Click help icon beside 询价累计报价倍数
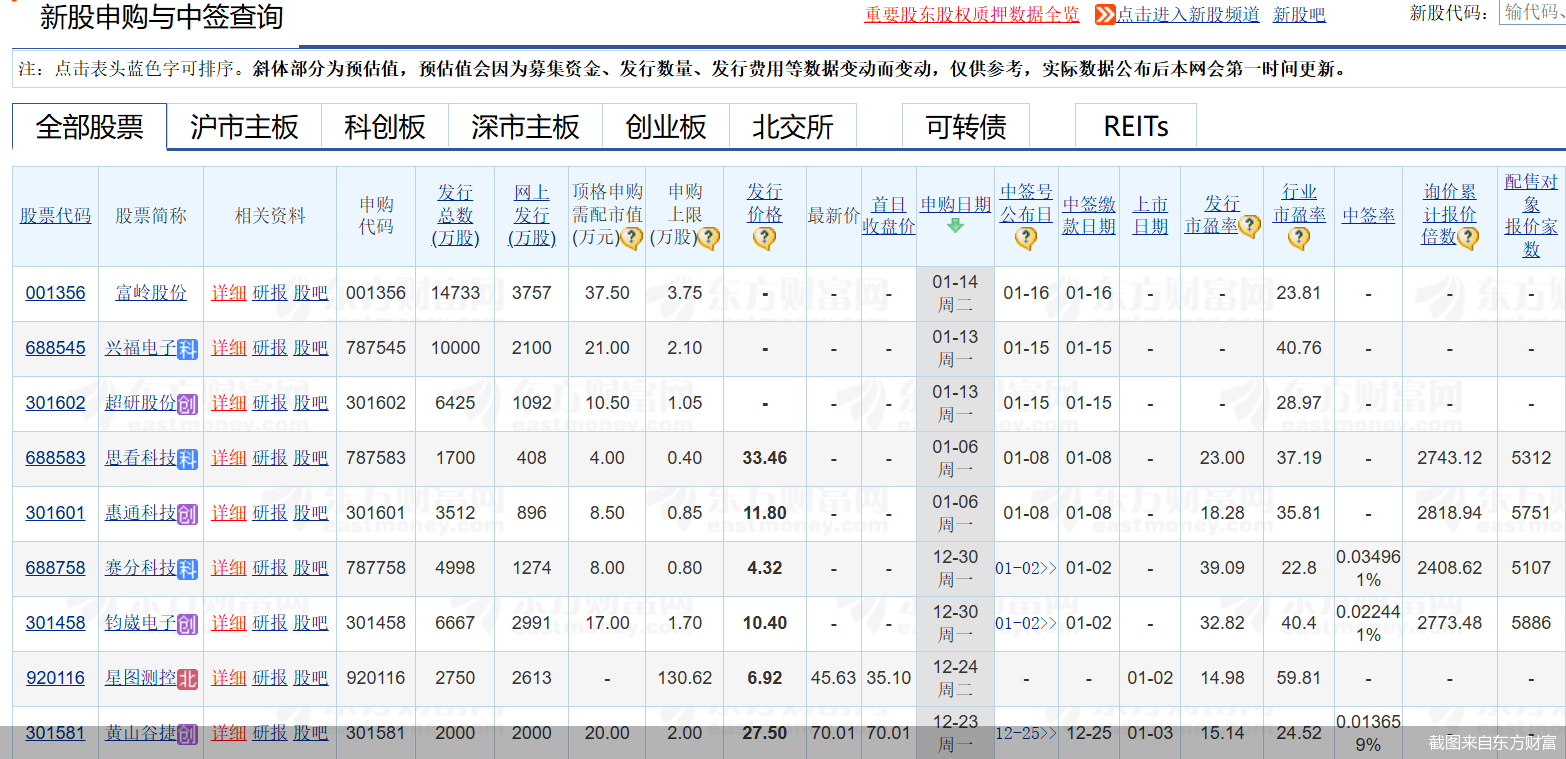Viewport: 1566px width, 759px height. (1468, 238)
